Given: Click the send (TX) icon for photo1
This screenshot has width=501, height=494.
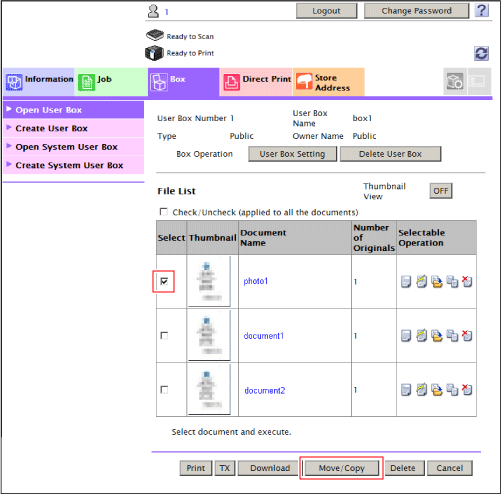Looking at the screenshot, I should [x=421, y=281].
